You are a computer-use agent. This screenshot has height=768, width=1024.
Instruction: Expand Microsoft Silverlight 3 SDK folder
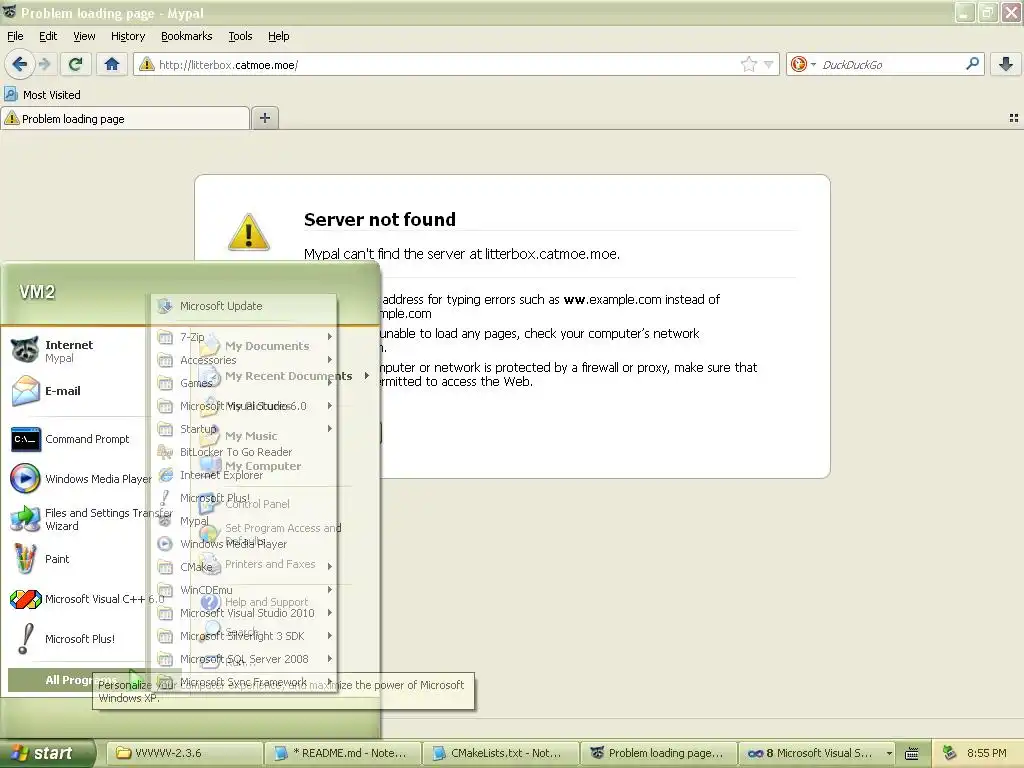(244, 636)
